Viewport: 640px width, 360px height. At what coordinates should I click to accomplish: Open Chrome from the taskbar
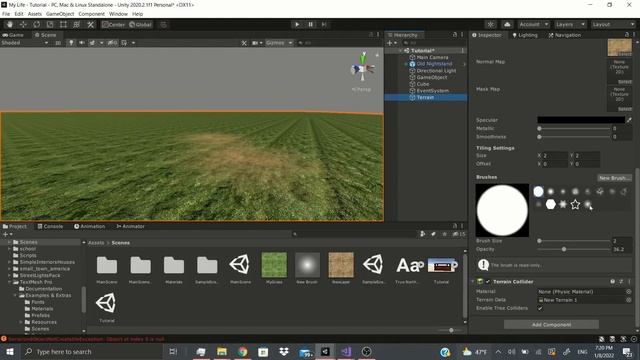(x=242, y=351)
